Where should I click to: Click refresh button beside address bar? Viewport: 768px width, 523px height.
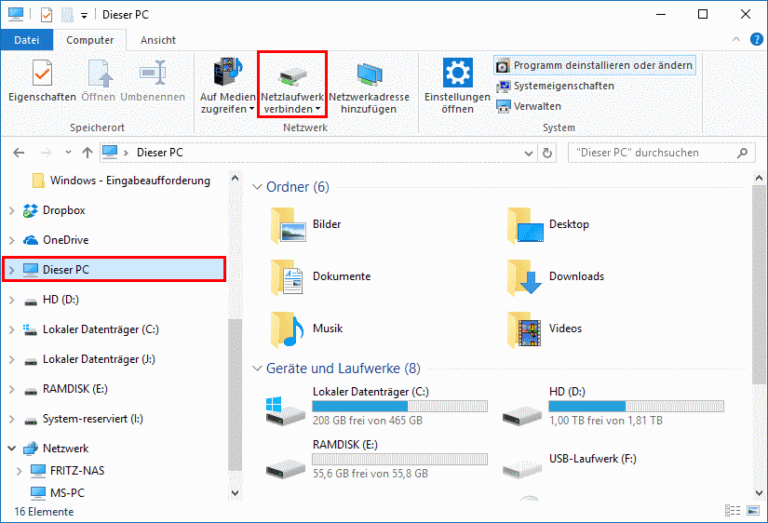pos(547,153)
